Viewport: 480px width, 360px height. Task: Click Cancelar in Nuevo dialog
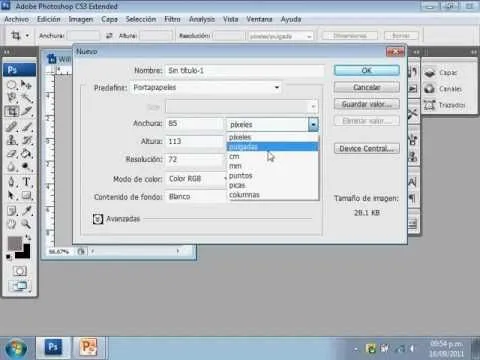point(367,87)
